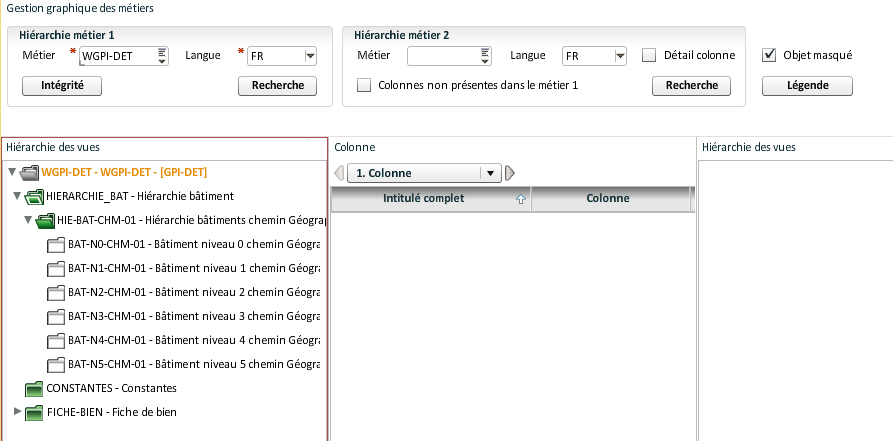Expand the FICHE-BIEN tree node
The width and height of the screenshot is (893, 441).
[17, 412]
